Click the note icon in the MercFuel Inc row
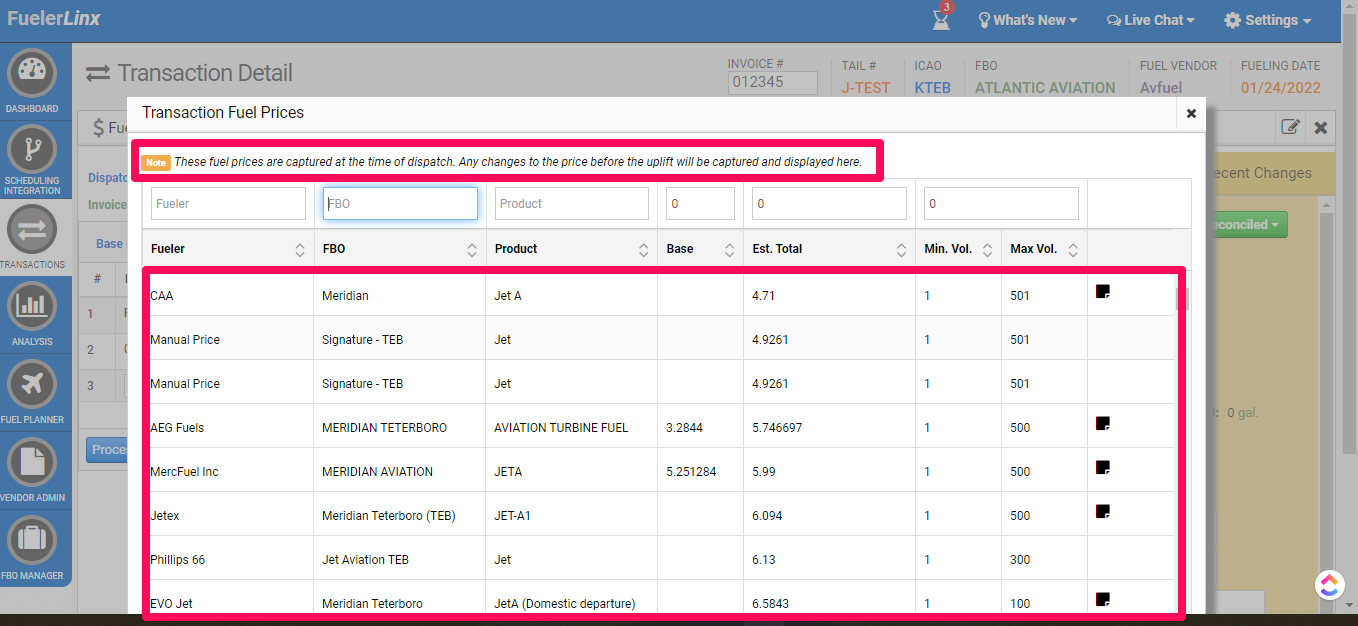Screen dimensions: 1358x626 click(x=1103, y=468)
